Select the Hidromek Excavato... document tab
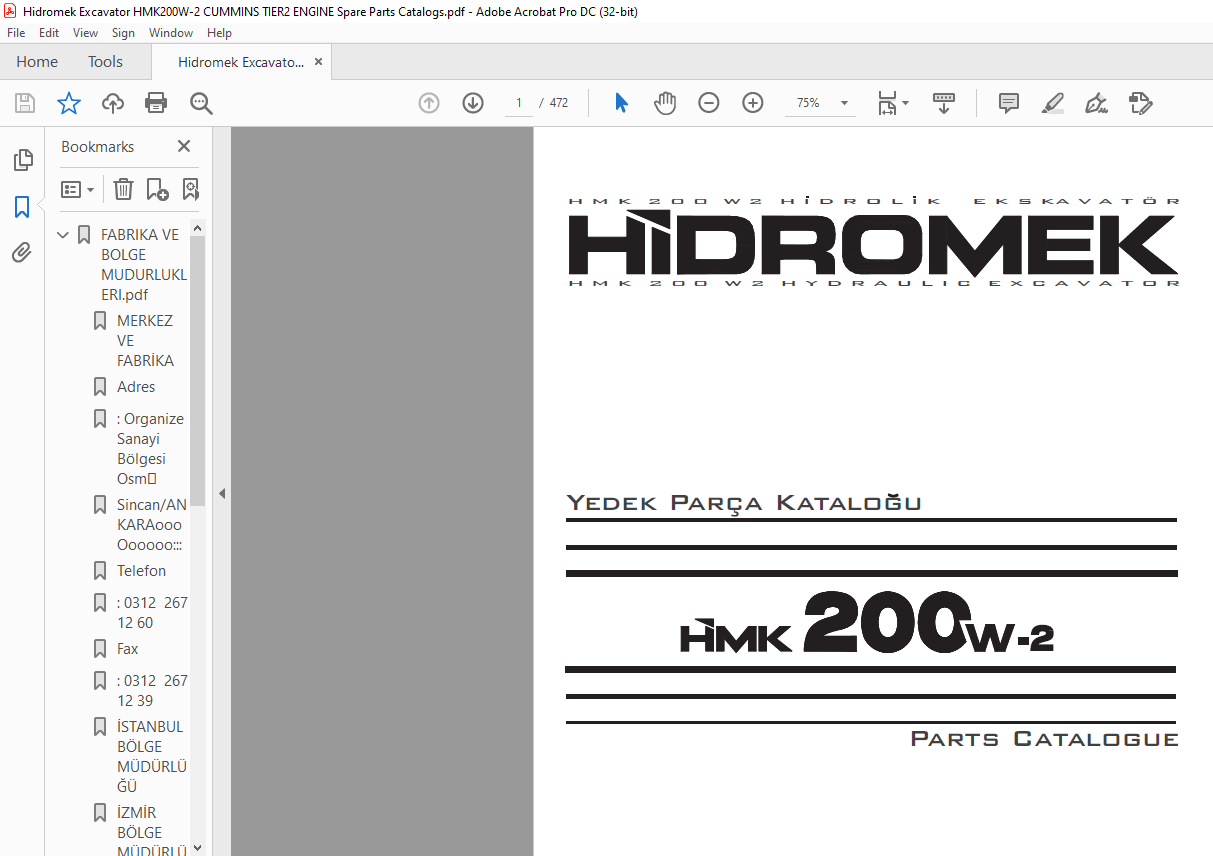The width and height of the screenshot is (1213, 856). [x=241, y=62]
